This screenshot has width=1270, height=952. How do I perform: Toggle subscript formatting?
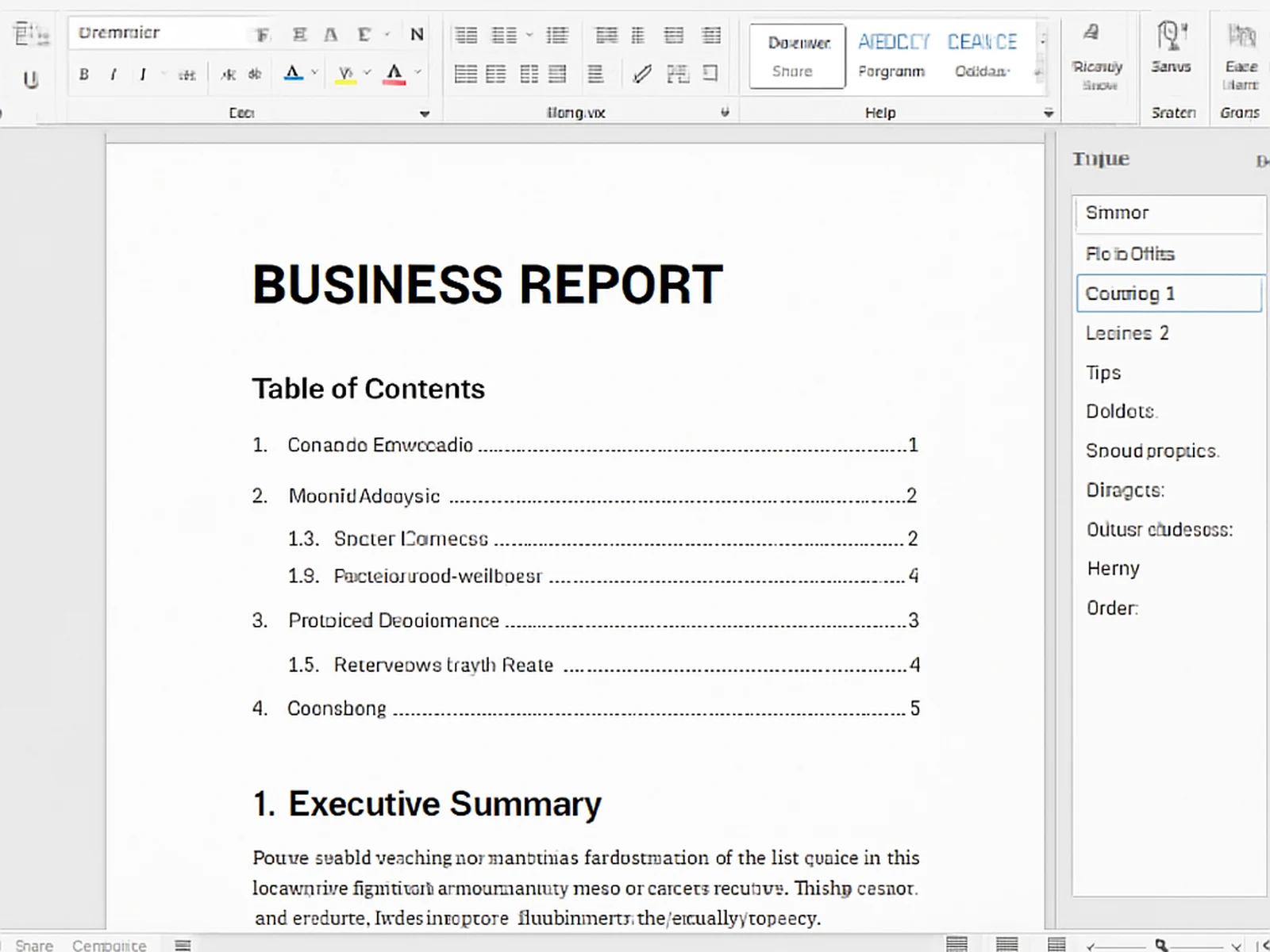coord(229,74)
